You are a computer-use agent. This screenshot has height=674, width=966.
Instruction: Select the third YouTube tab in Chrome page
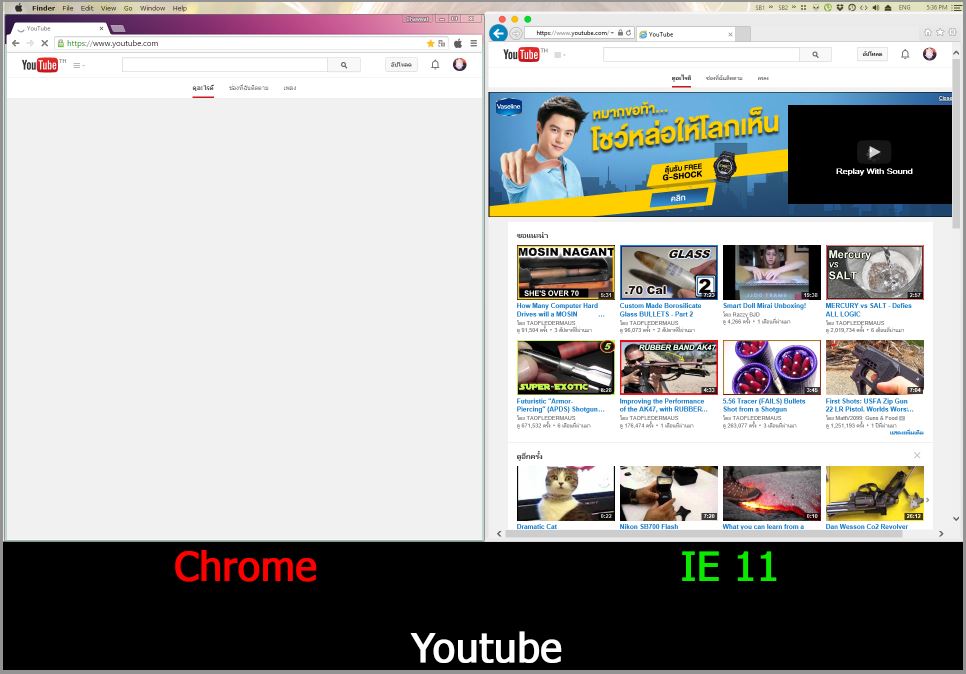[290, 88]
